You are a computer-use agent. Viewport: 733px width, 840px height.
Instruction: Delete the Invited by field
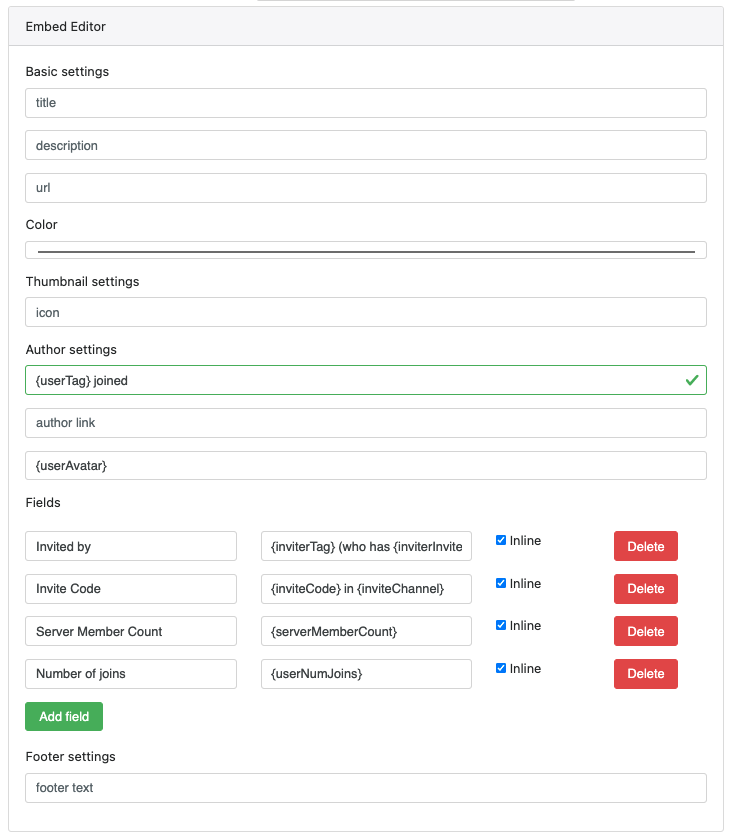pyautogui.click(x=645, y=546)
